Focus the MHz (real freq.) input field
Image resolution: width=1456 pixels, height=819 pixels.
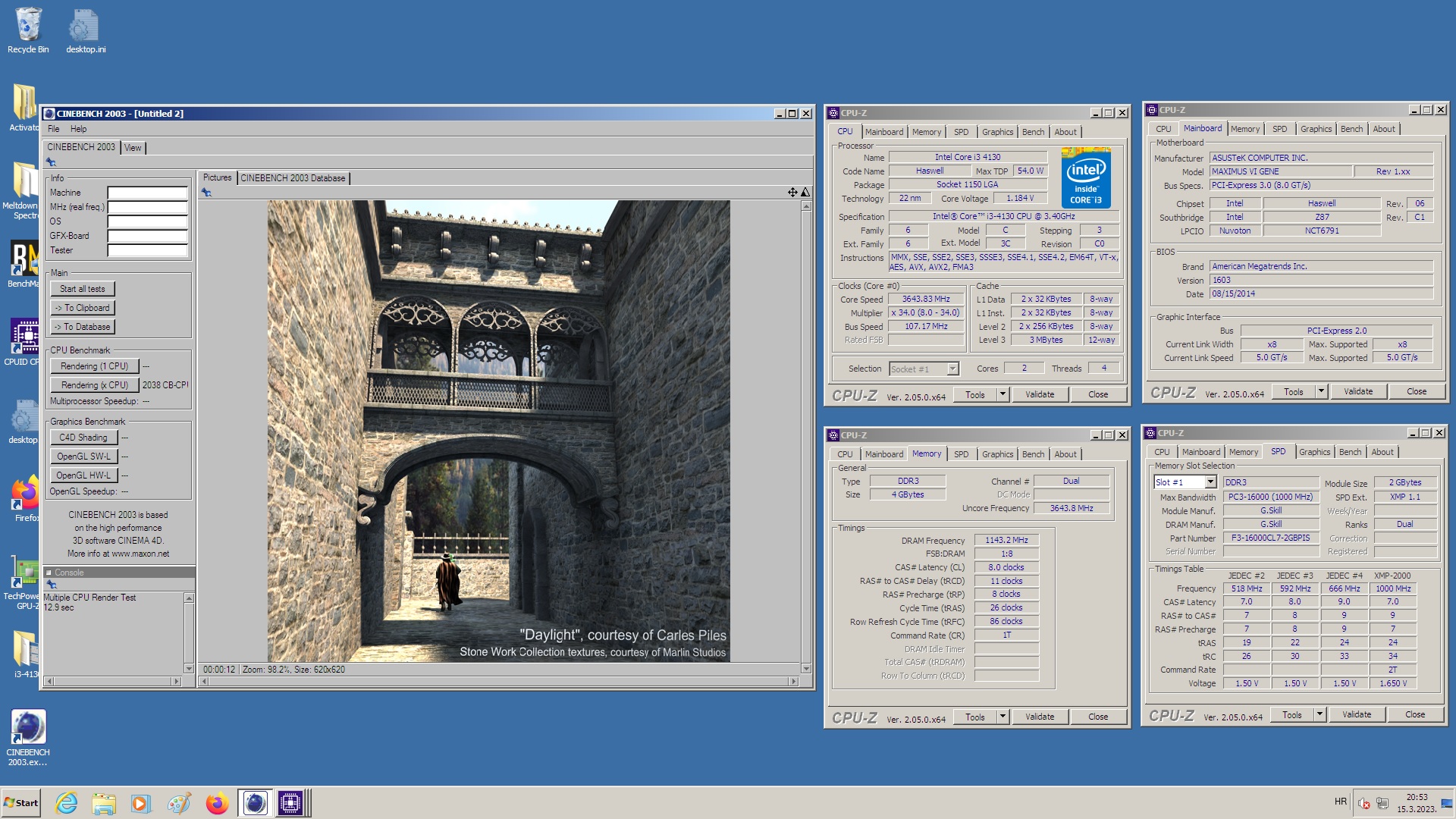pyautogui.click(x=147, y=207)
